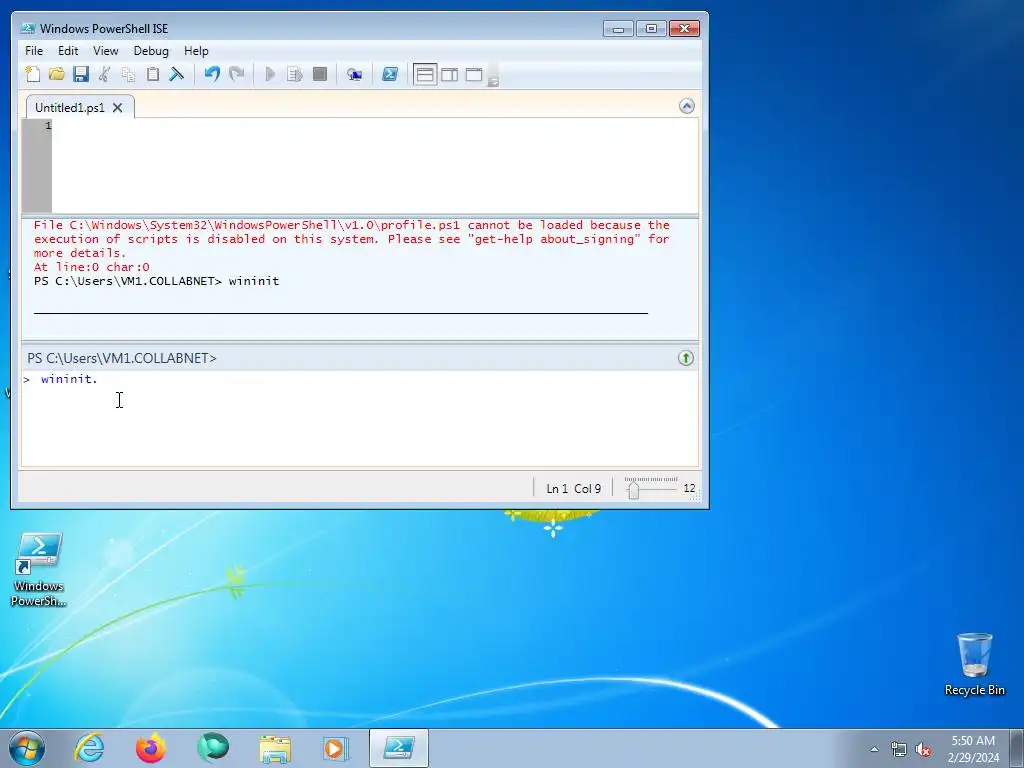Click inside the script editor line 1
This screenshot has width=1024, height=768.
pos(375,125)
